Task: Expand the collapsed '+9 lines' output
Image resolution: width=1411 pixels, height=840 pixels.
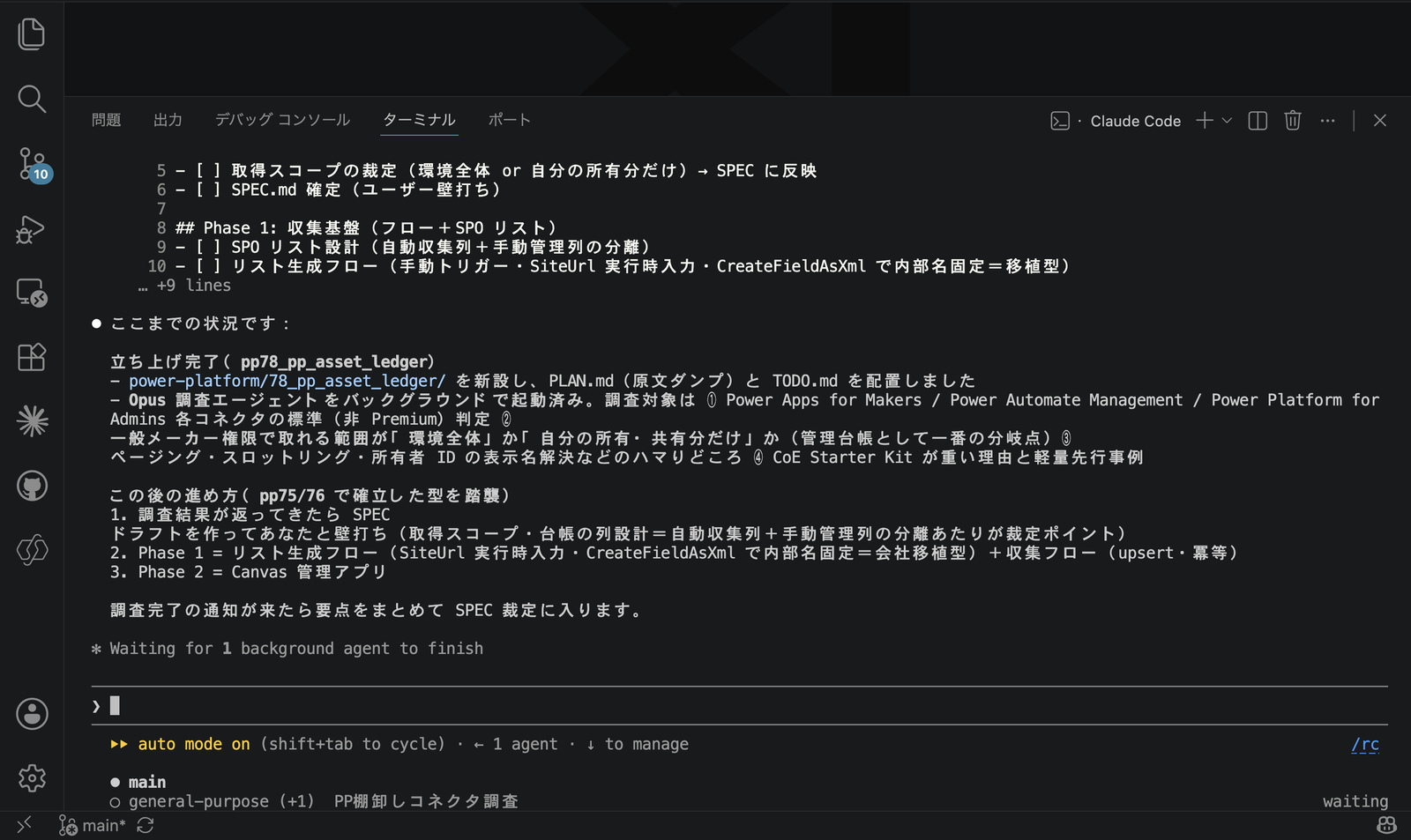Action: [184, 286]
